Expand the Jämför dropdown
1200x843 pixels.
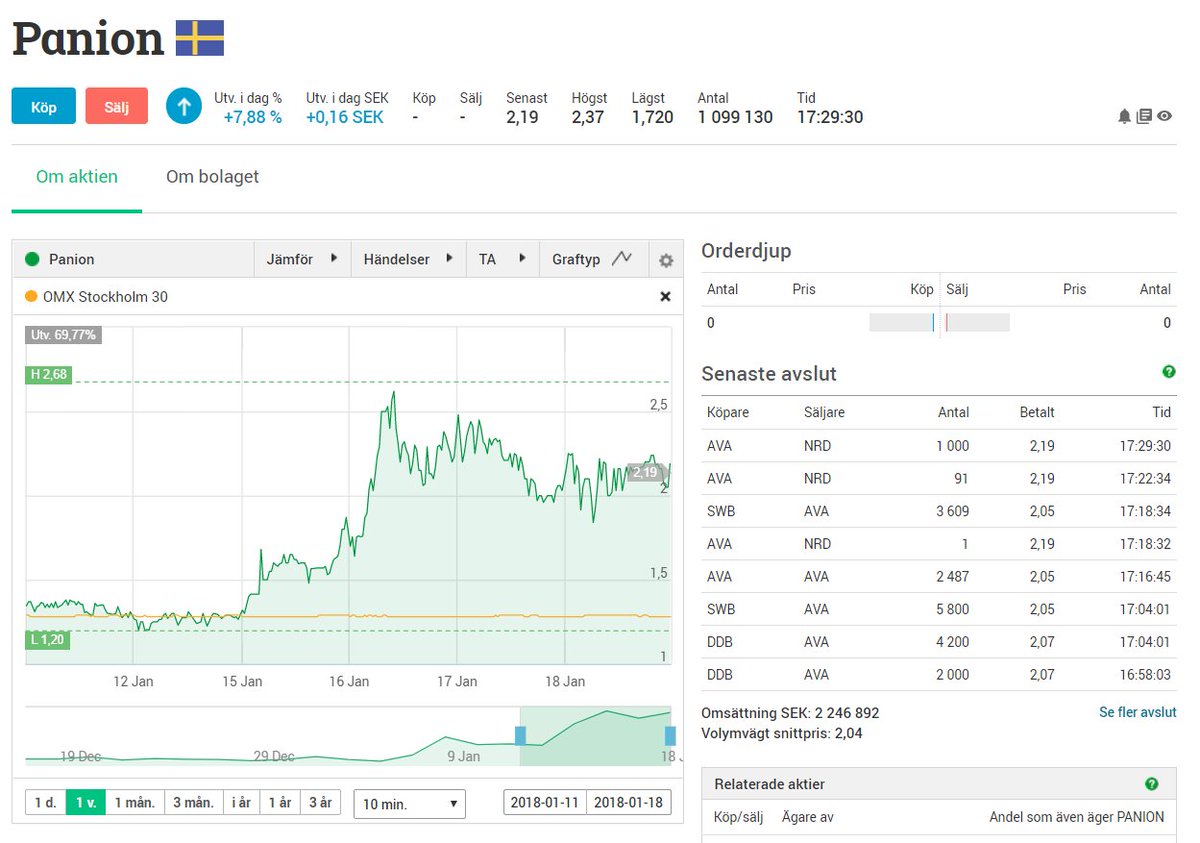[x=303, y=259]
